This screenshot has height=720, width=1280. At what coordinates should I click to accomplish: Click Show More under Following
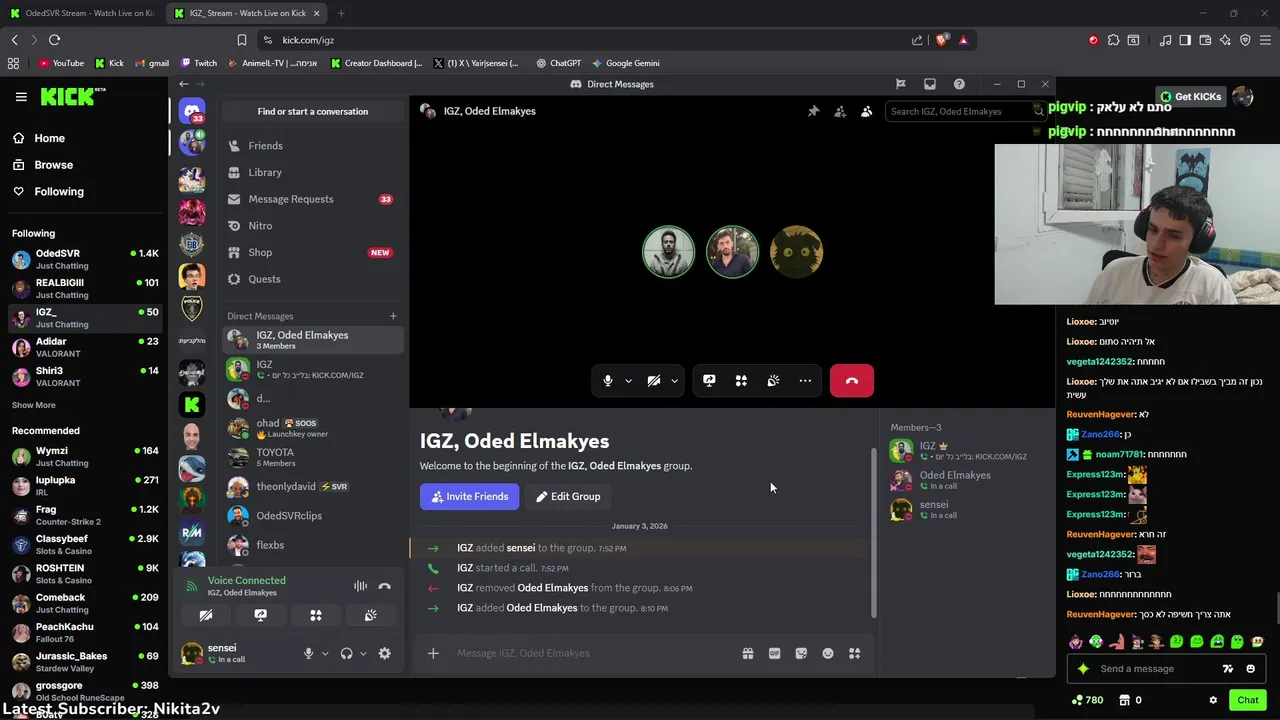click(x=34, y=405)
